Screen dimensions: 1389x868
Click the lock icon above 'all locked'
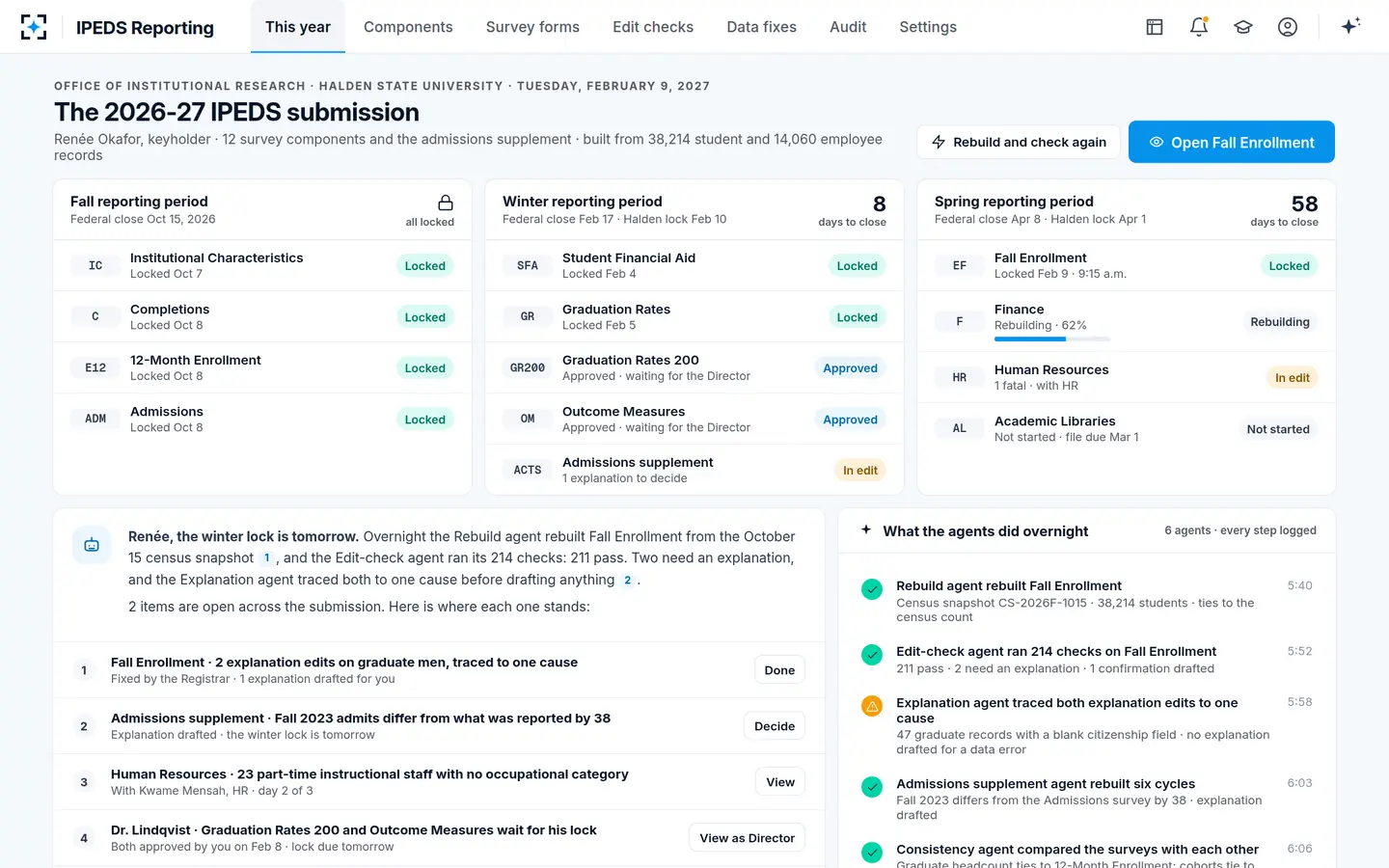click(x=446, y=203)
